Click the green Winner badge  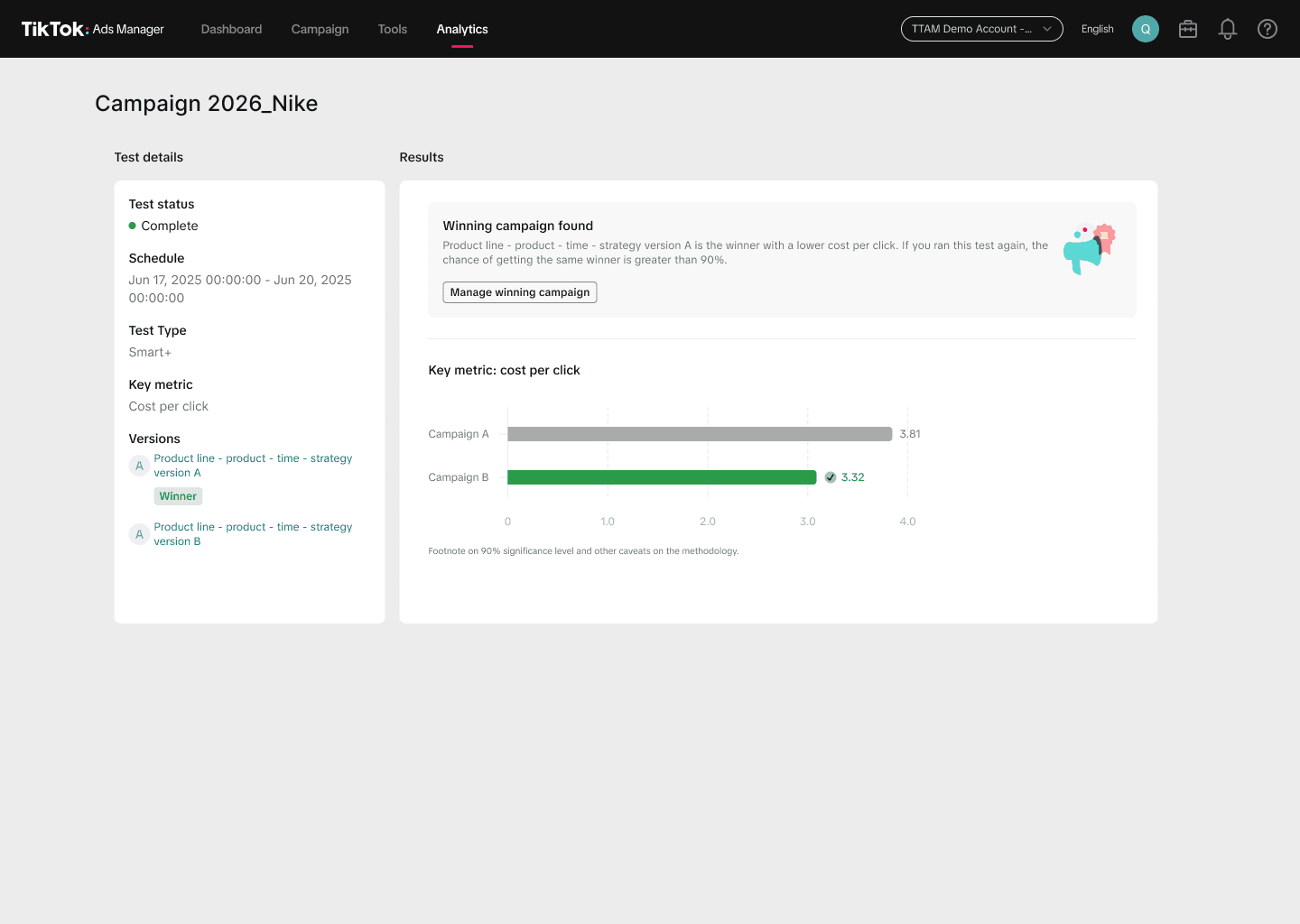point(178,496)
